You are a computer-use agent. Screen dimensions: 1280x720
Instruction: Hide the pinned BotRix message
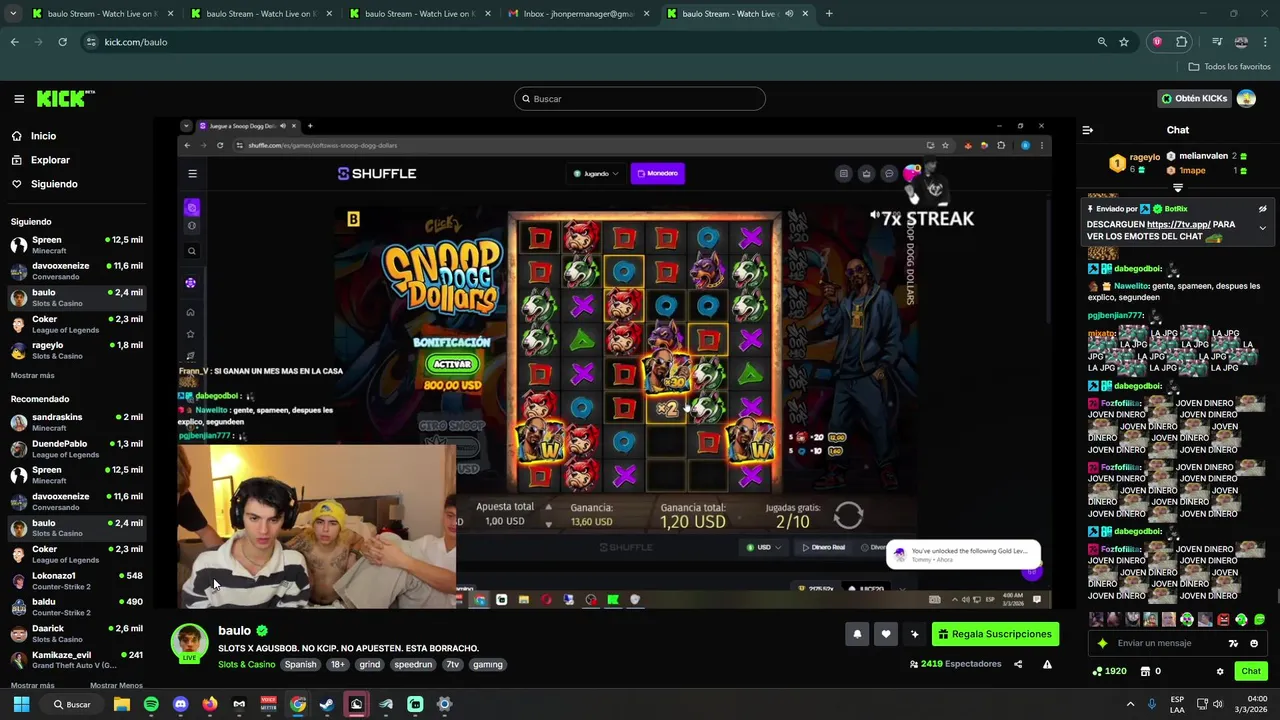1262,209
